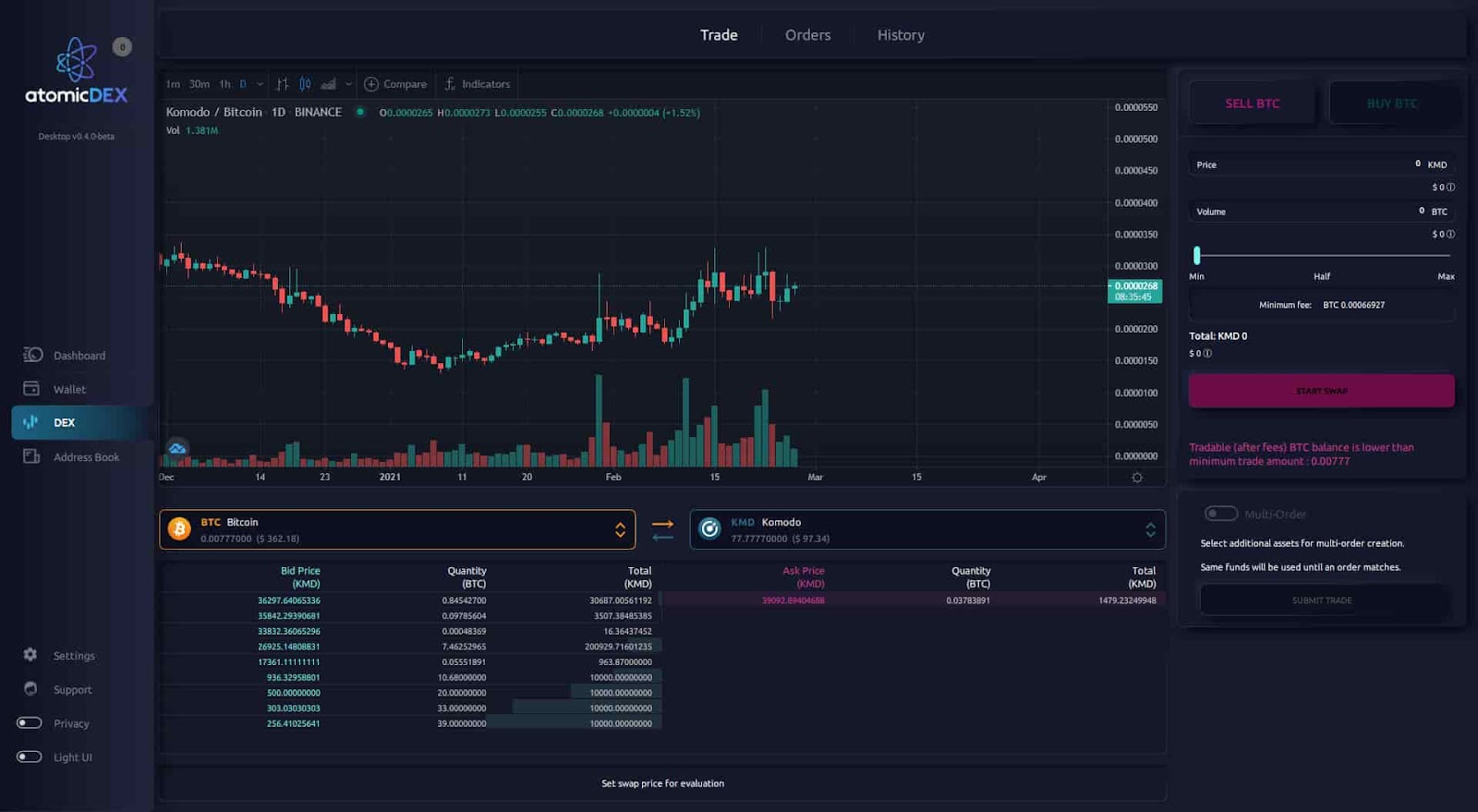Click the SUBMIT TRADE button

[1322, 600]
